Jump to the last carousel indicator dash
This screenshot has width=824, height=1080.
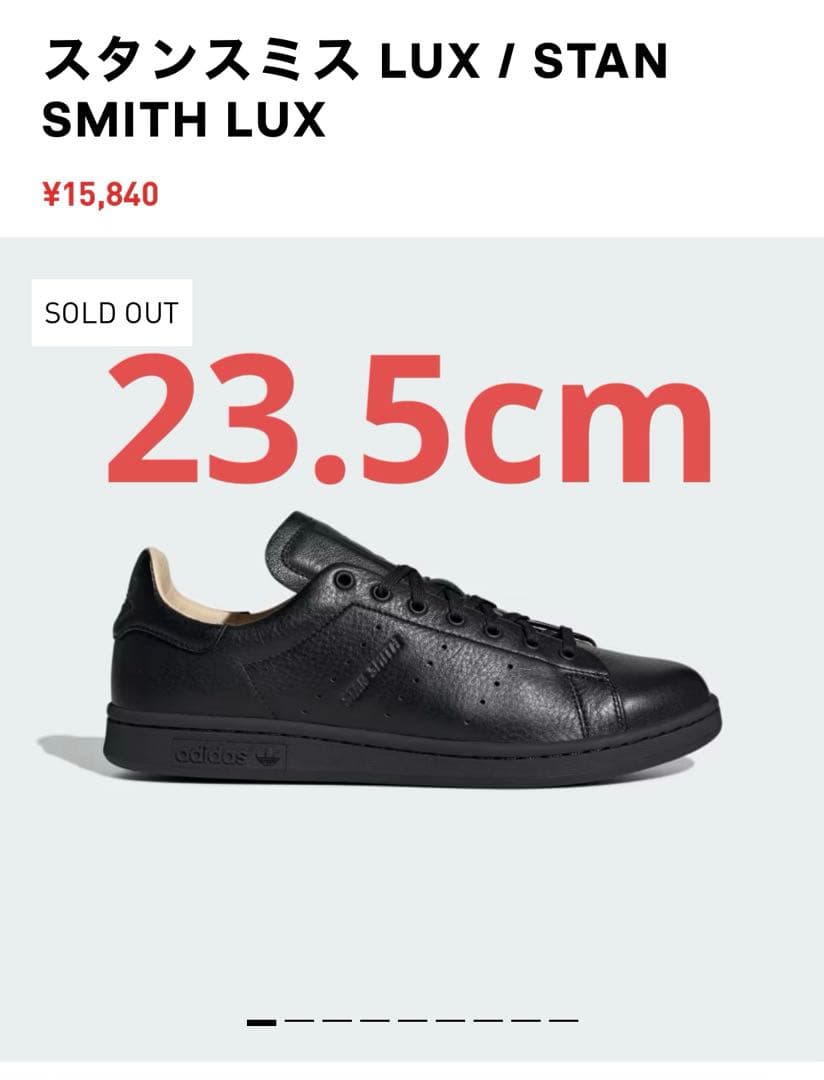pos(562,1021)
